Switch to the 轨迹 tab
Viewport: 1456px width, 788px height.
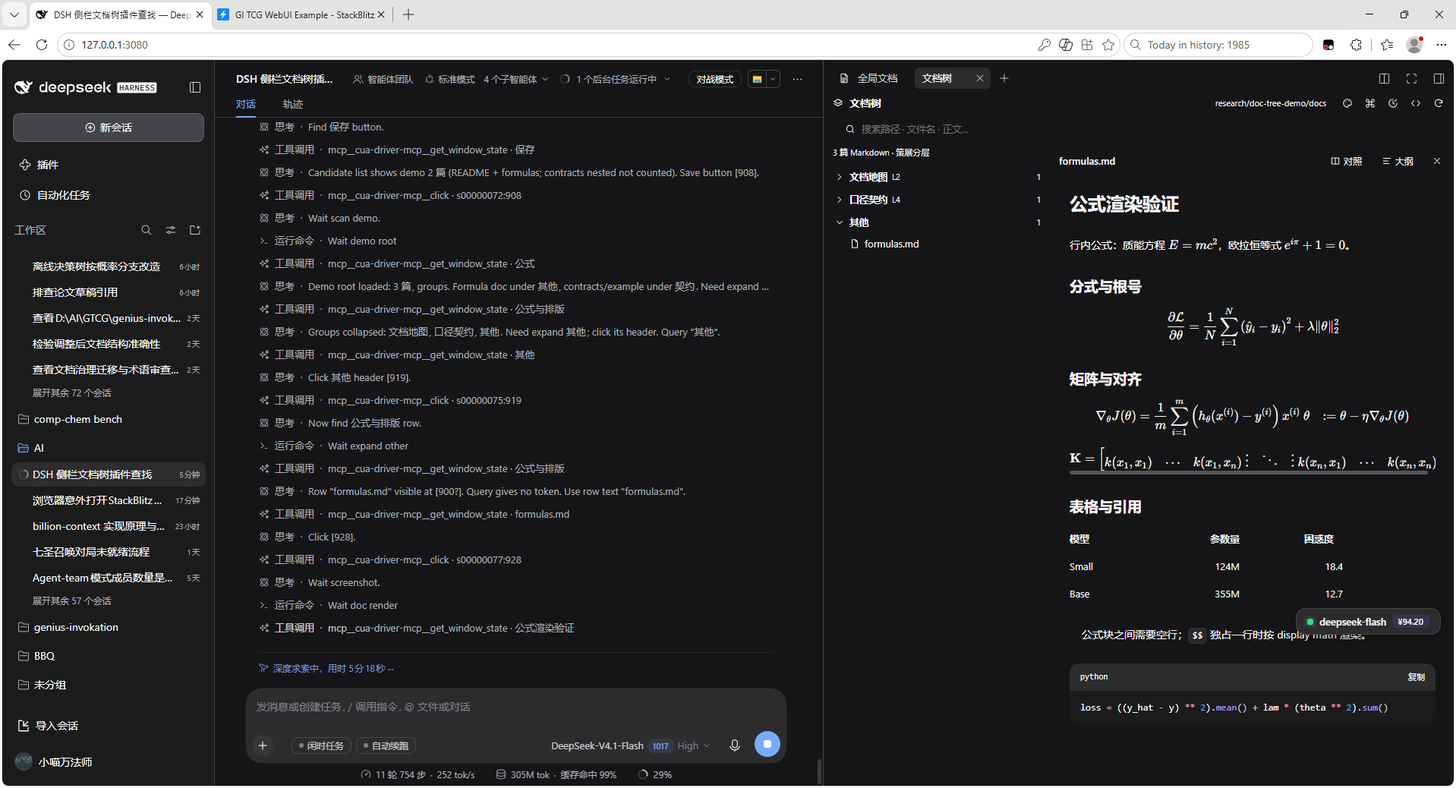coord(292,104)
